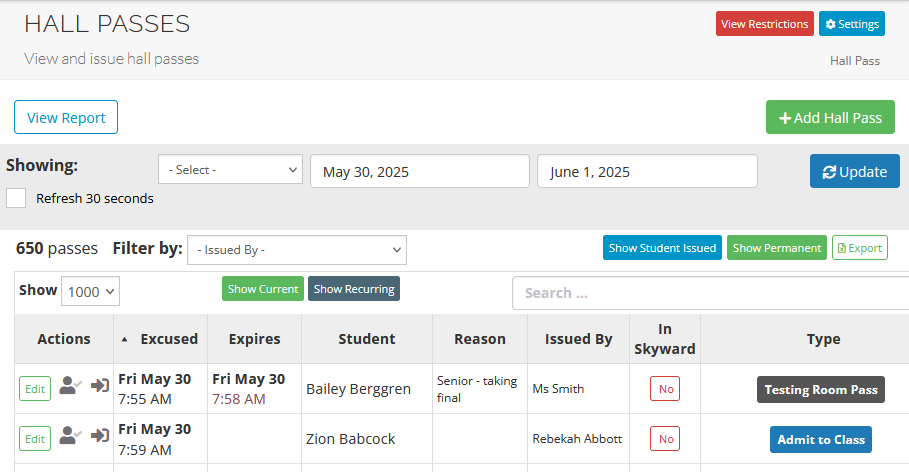Click the Show Recurring filter tab
Screen dimensions: 909x472
tap(354, 289)
